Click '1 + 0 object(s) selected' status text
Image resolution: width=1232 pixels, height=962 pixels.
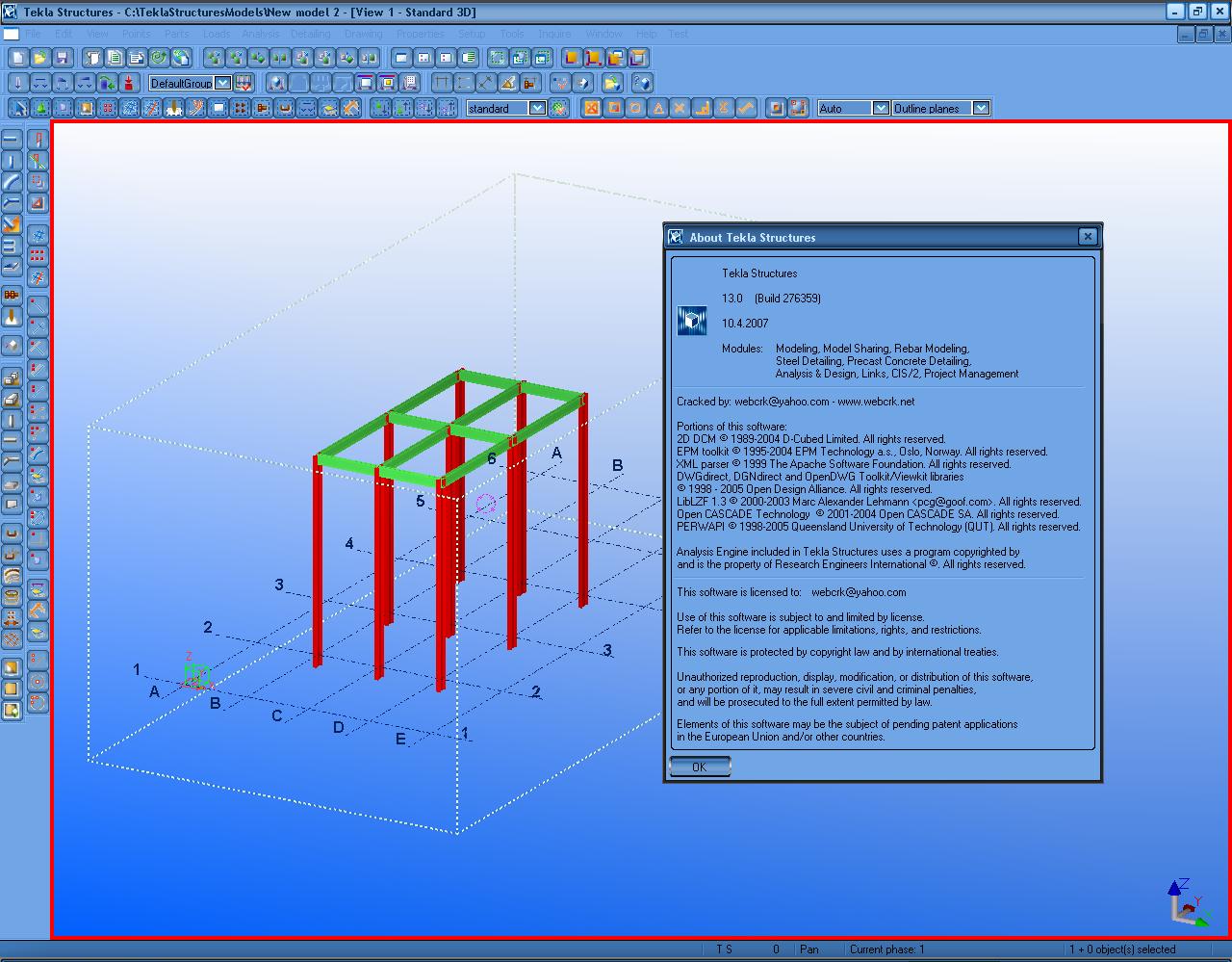1122,949
